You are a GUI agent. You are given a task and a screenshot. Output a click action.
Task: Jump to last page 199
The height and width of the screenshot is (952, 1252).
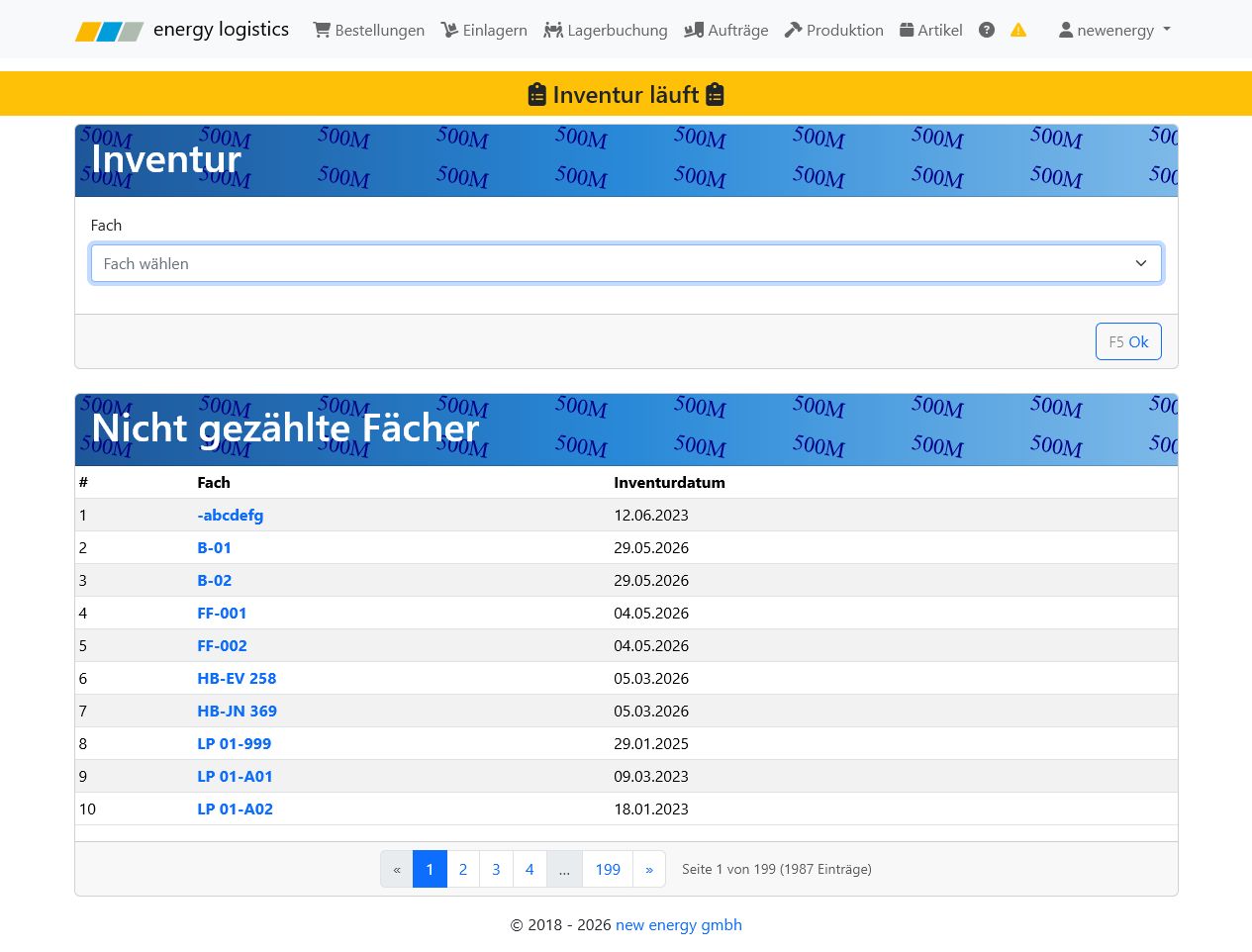[x=608, y=869]
